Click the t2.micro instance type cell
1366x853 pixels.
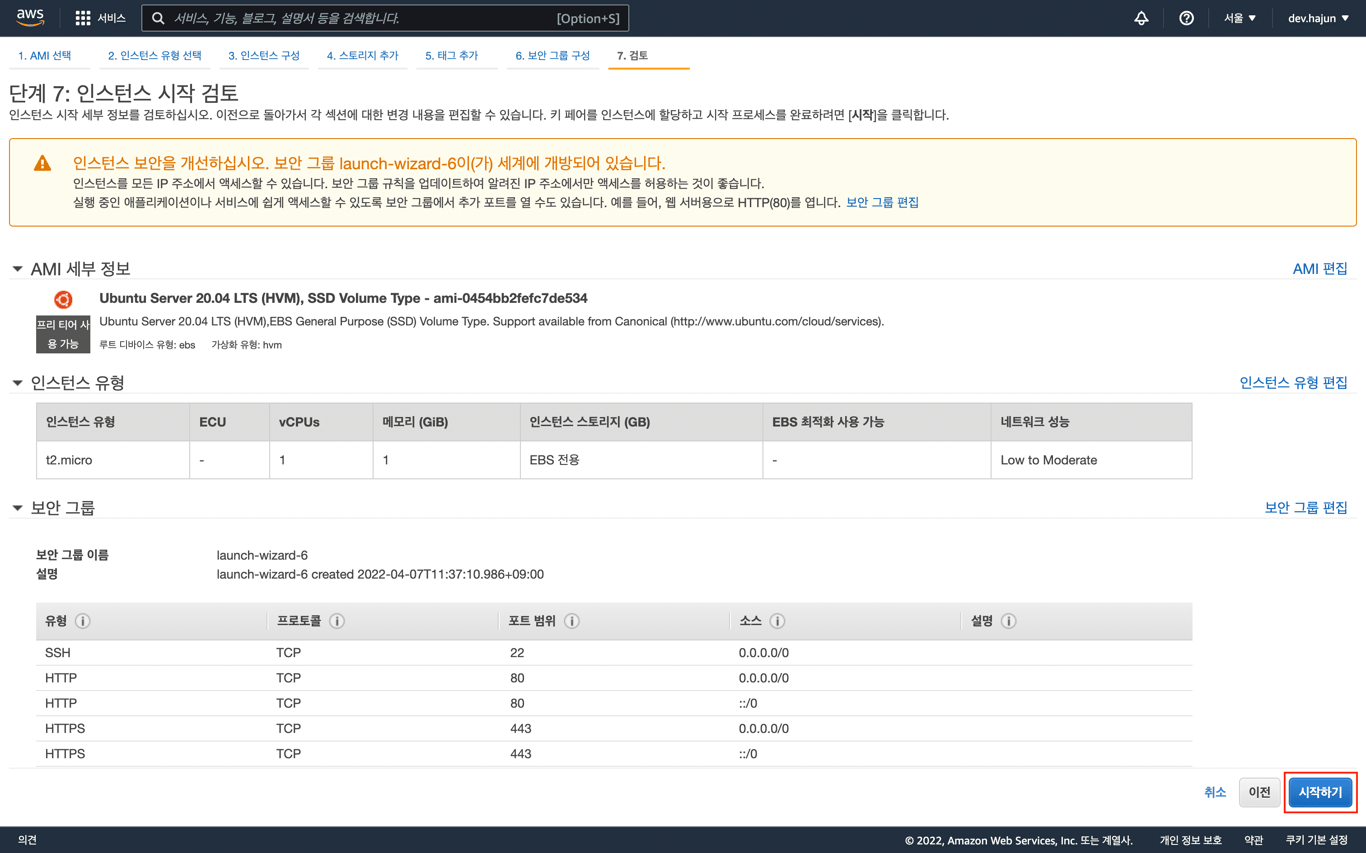click(113, 460)
